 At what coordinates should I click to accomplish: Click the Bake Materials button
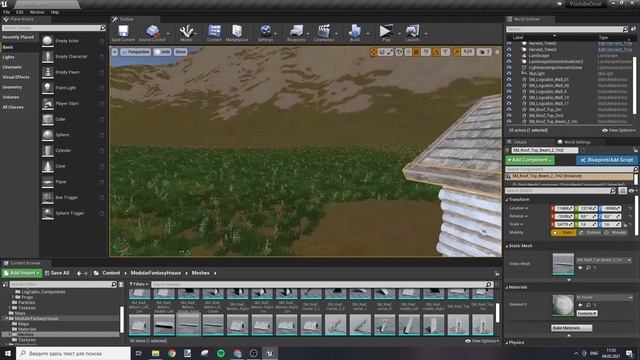coord(571,328)
